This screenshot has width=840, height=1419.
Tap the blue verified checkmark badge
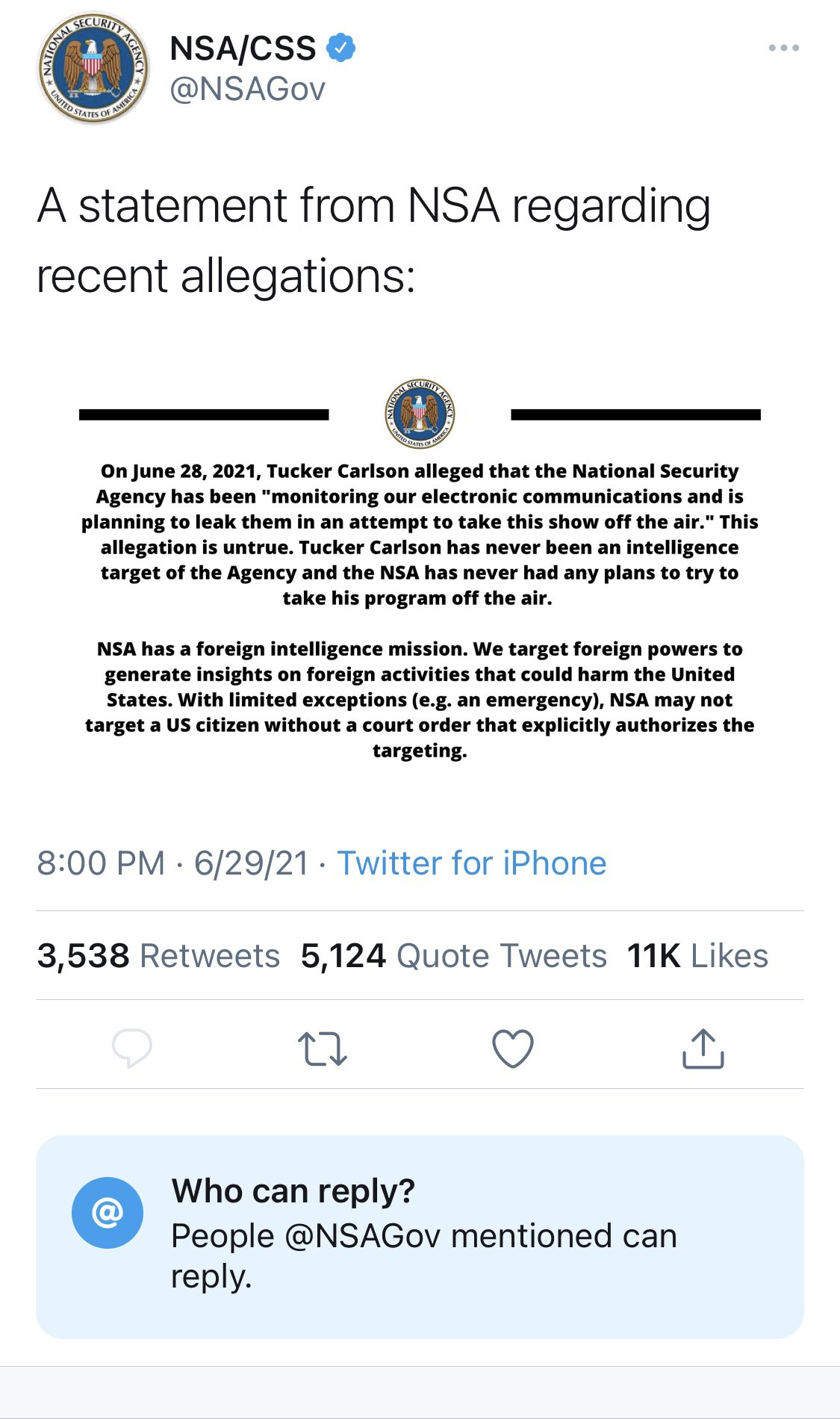coord(341,48)
